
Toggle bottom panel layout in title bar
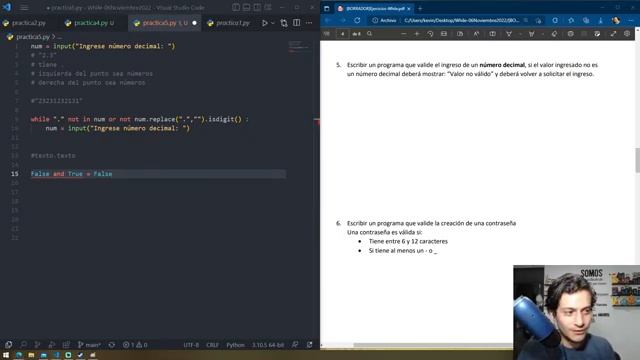pos(247,7)
